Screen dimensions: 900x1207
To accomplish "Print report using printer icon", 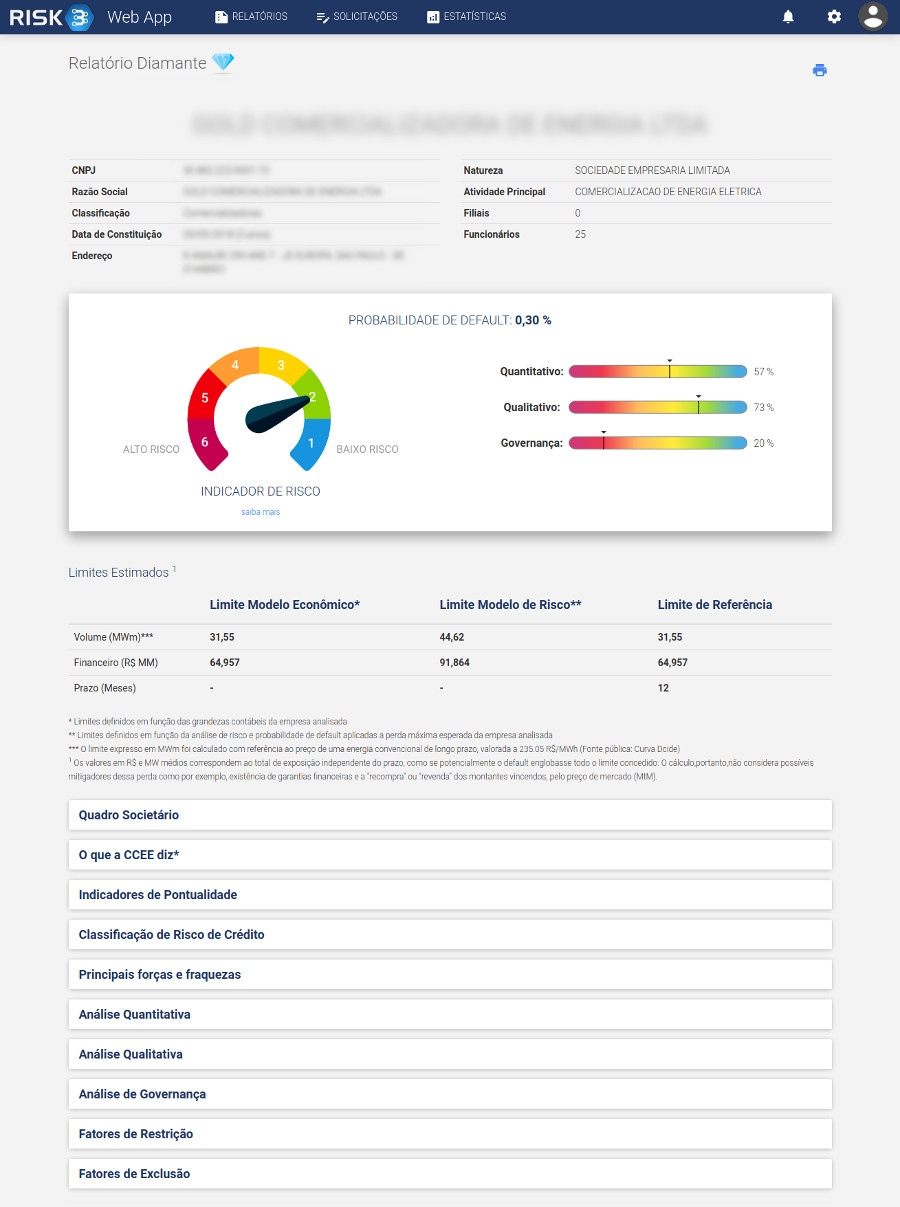I will tap(820, 70).
